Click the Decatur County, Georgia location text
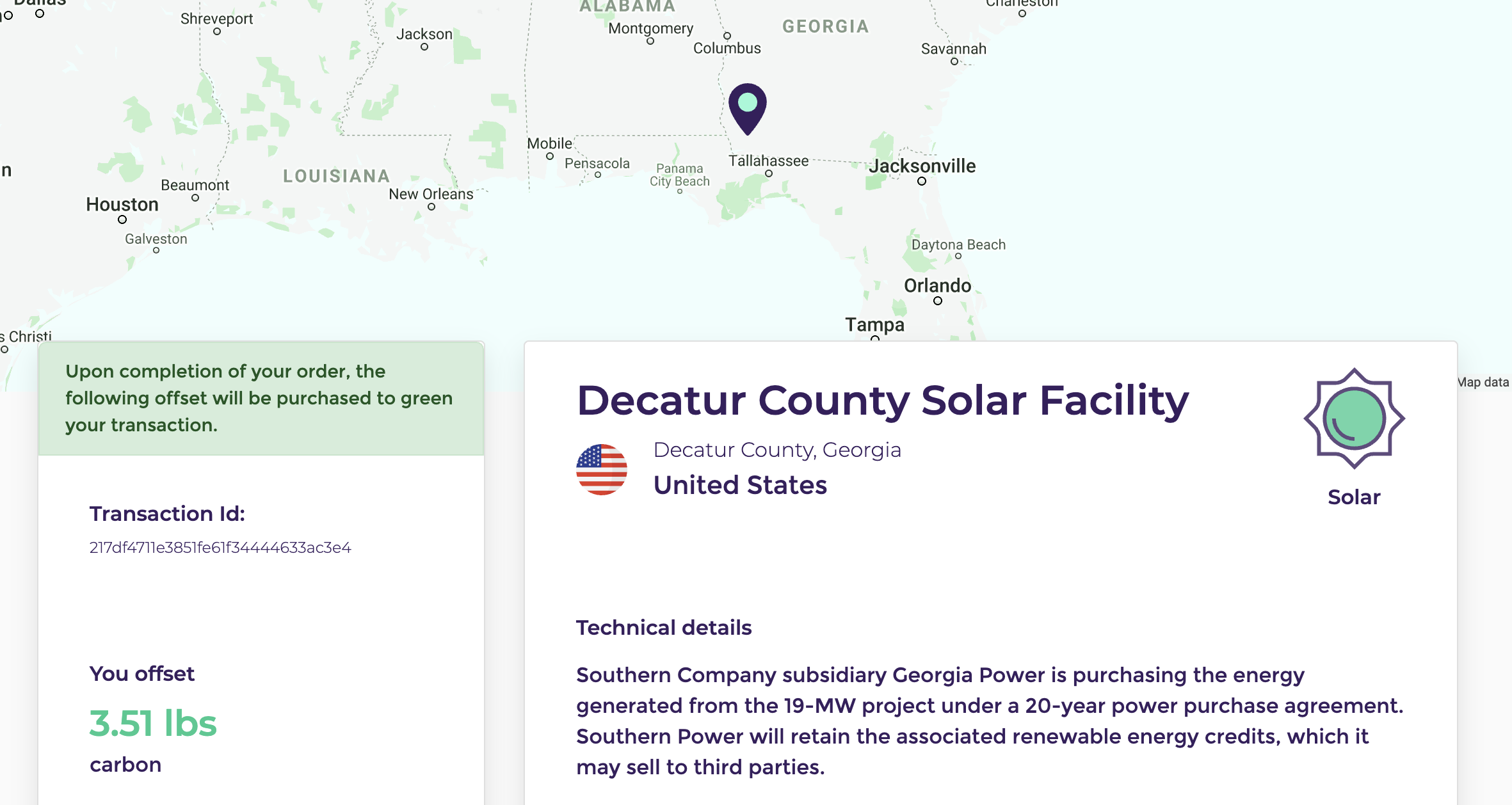 (x=777, y=450)
